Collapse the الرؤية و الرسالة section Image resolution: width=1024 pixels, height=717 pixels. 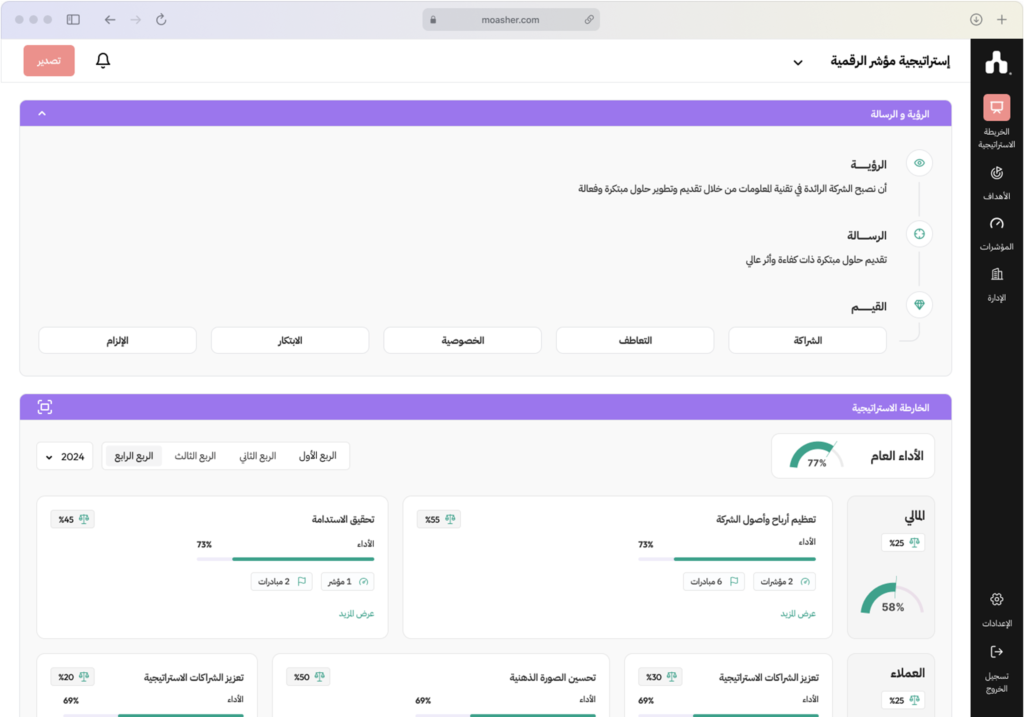point(42,114)
